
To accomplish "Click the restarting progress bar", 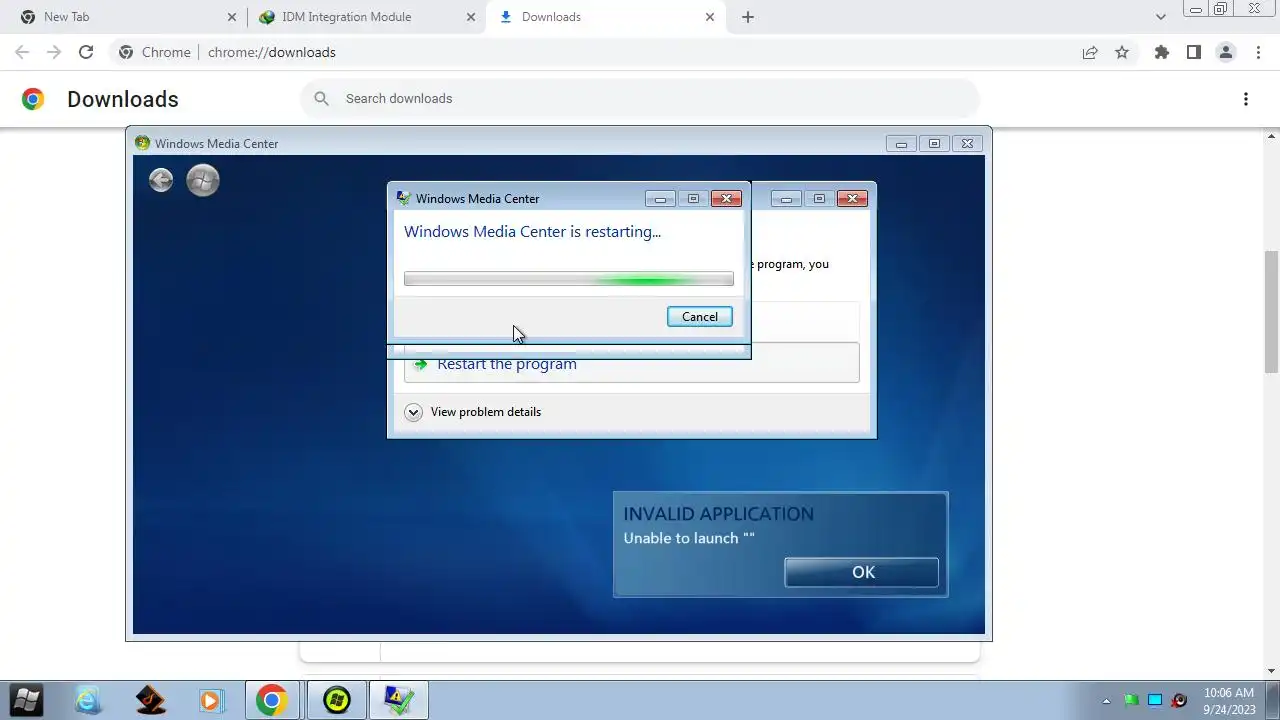I will coord(569,279).
